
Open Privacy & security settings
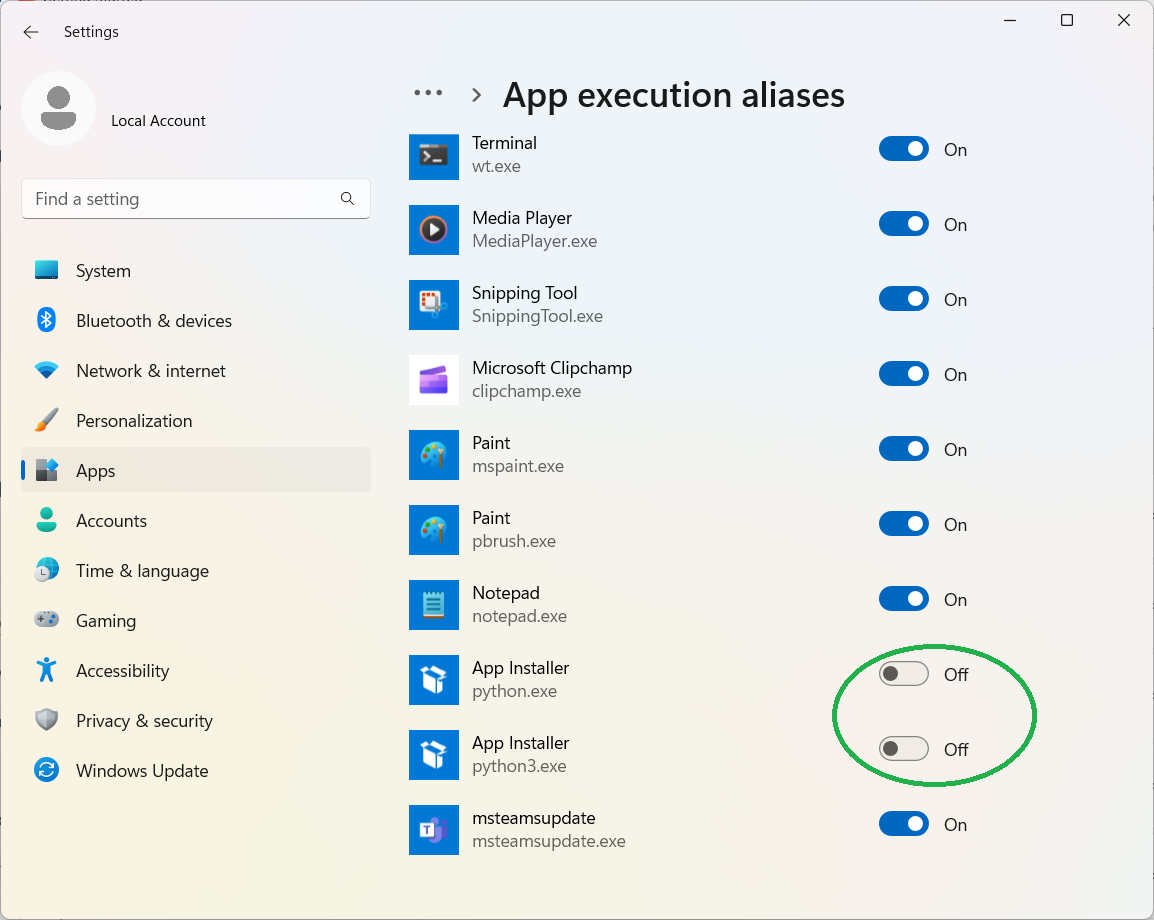[x=196, y=721]
